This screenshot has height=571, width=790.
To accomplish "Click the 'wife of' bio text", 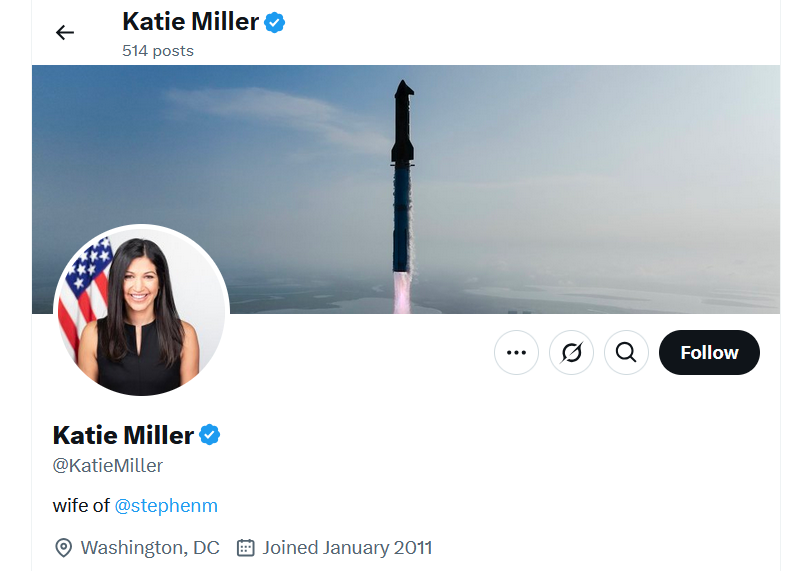I will [x=81, y=505].
